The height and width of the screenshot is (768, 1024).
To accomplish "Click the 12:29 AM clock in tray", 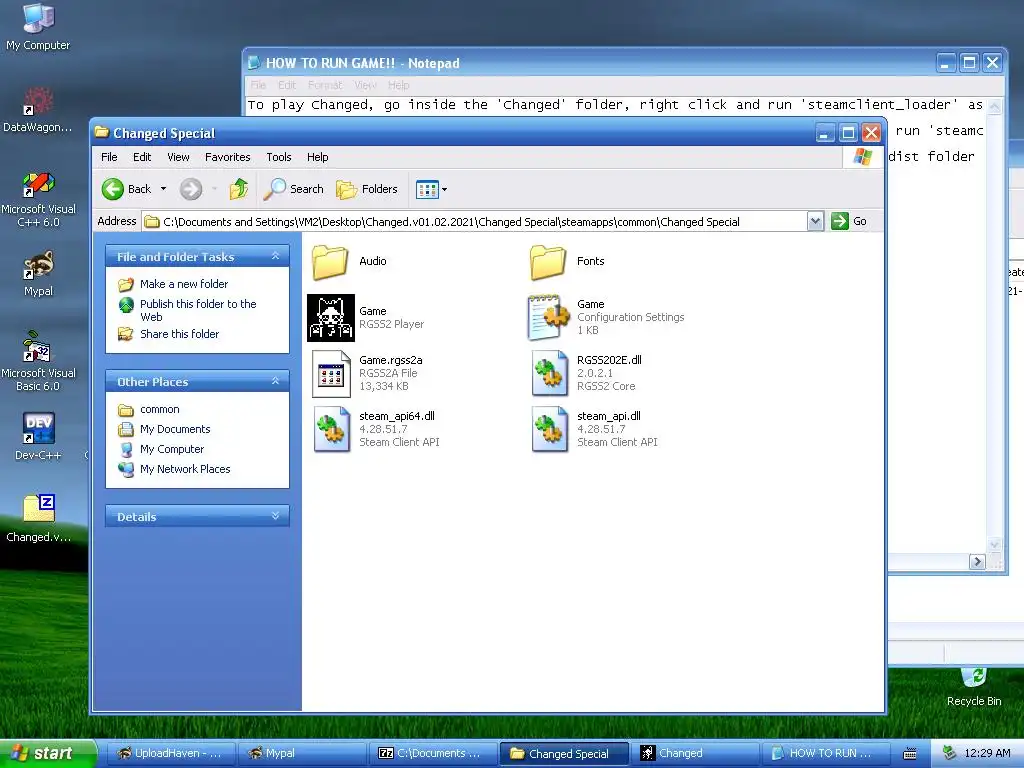I will pyautogui.click(x=987, y=753).
